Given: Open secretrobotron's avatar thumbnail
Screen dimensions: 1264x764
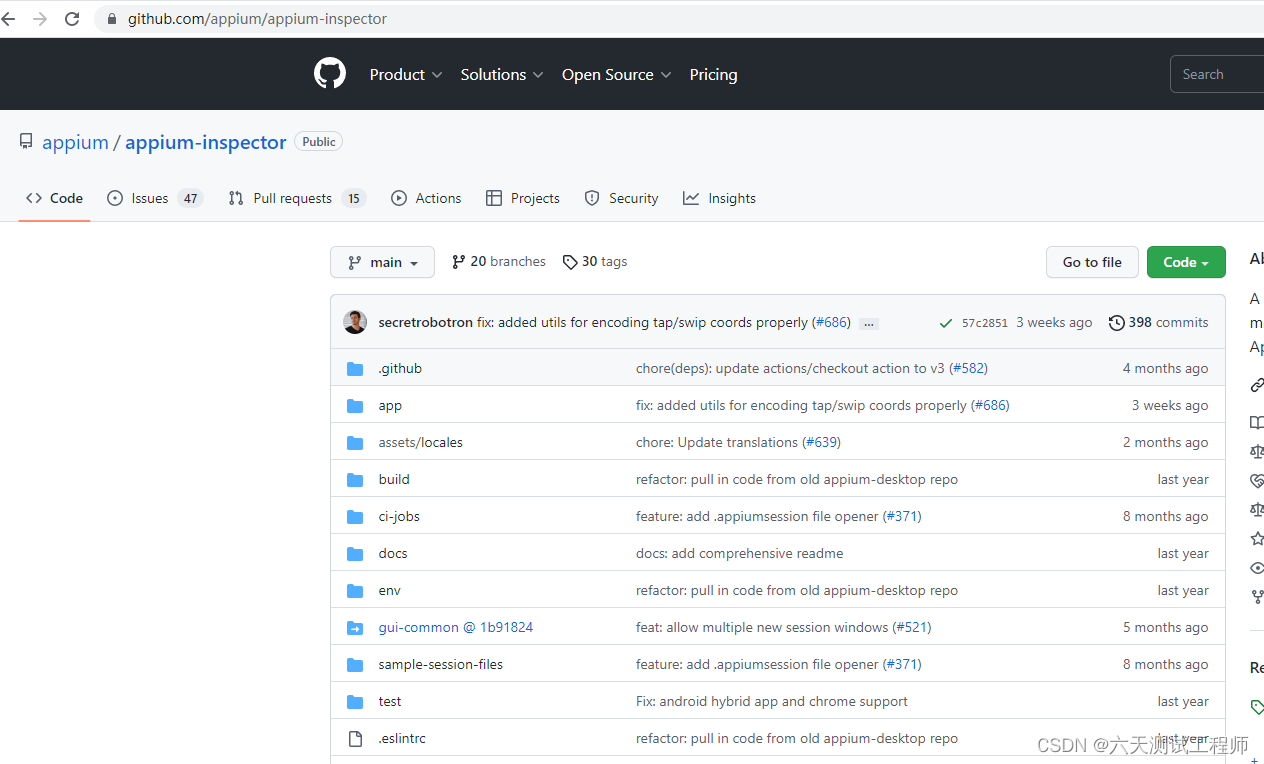Looking at the screenshot, I should tap(355, 322).
